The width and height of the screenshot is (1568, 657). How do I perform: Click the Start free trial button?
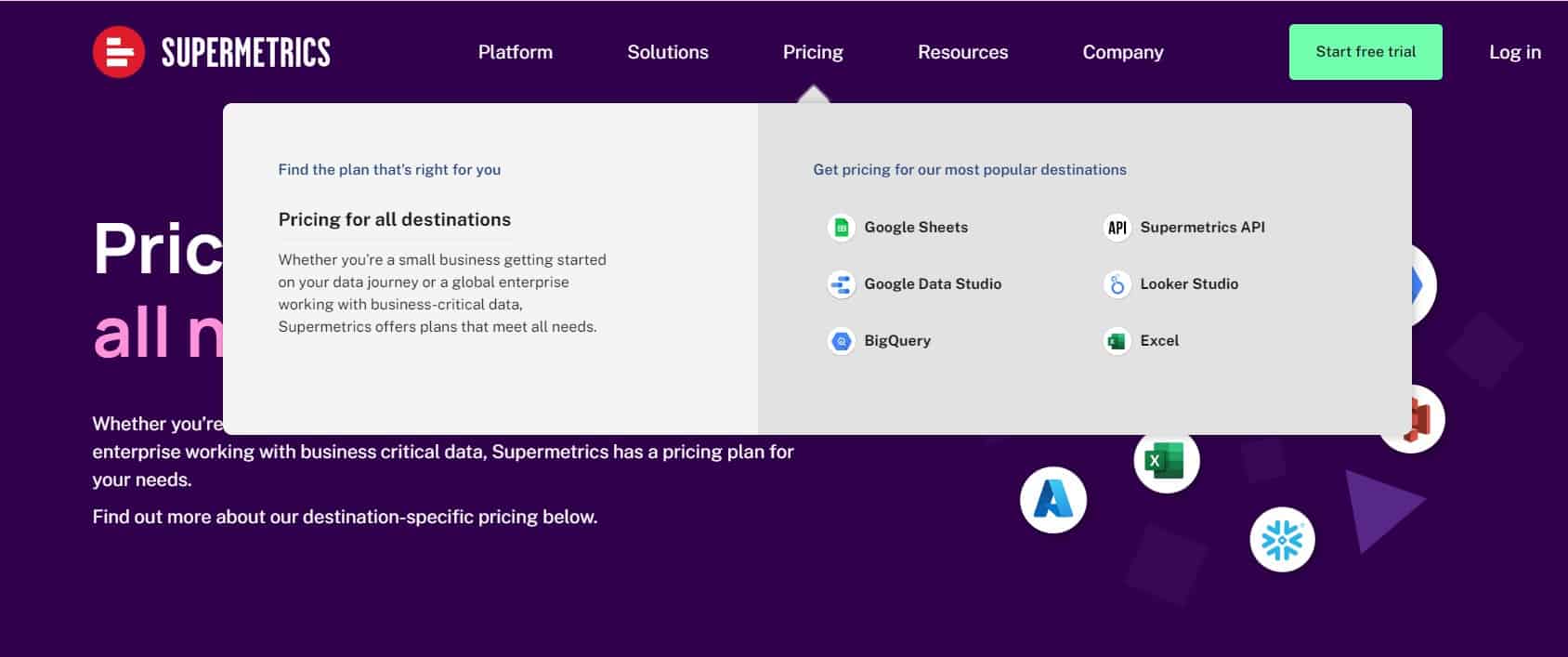point(1365,52)
